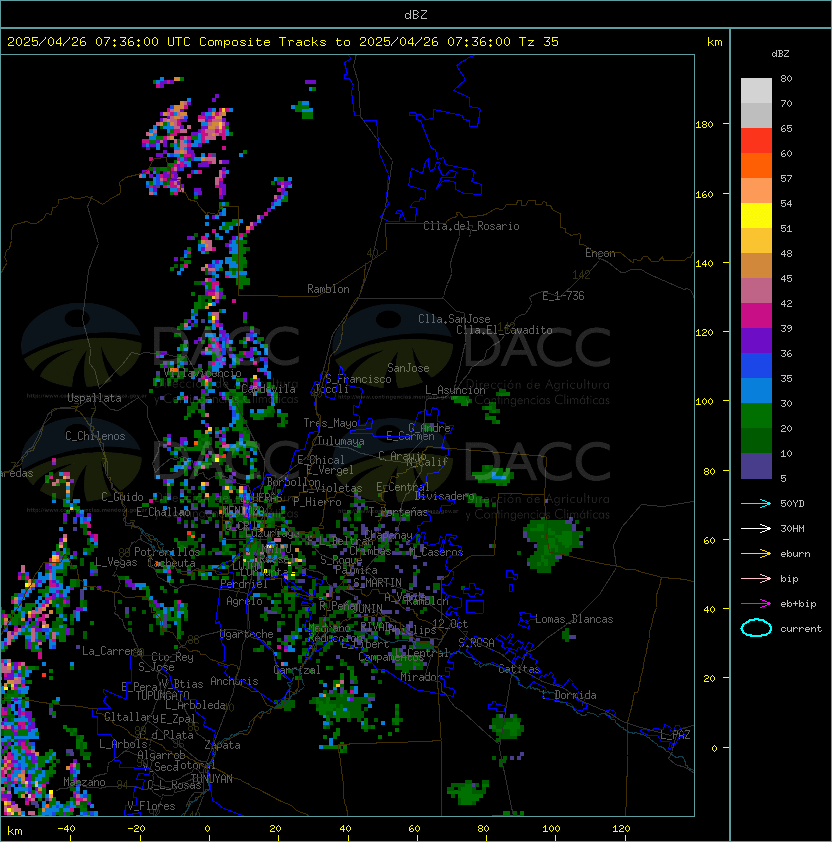The height and width of the screenshot is (842, 832).
Task: Pick the bright yellow swatch in dBZ colorbar
Action: 756,216
